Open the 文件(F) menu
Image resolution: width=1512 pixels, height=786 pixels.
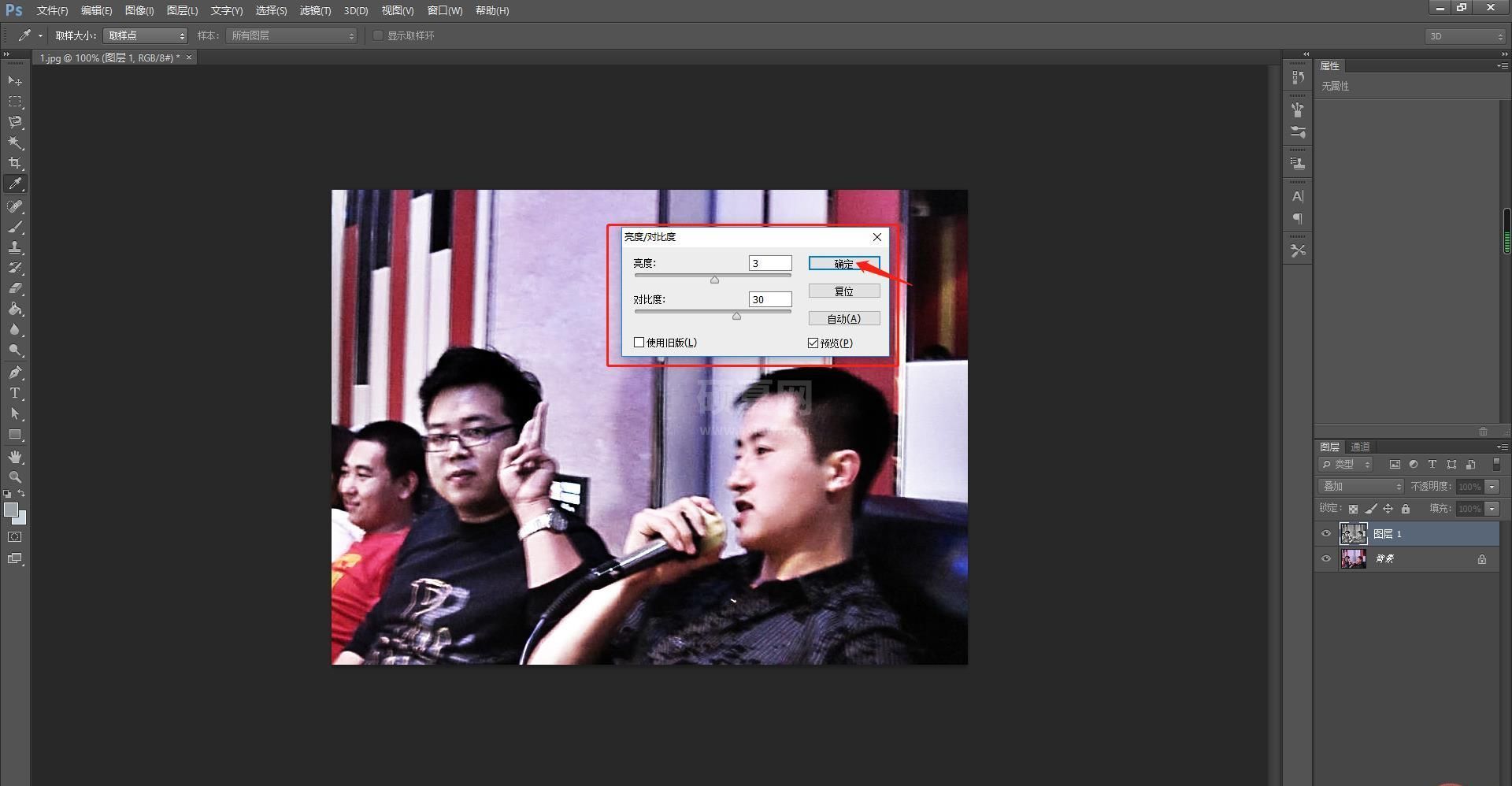click(52, 10)
